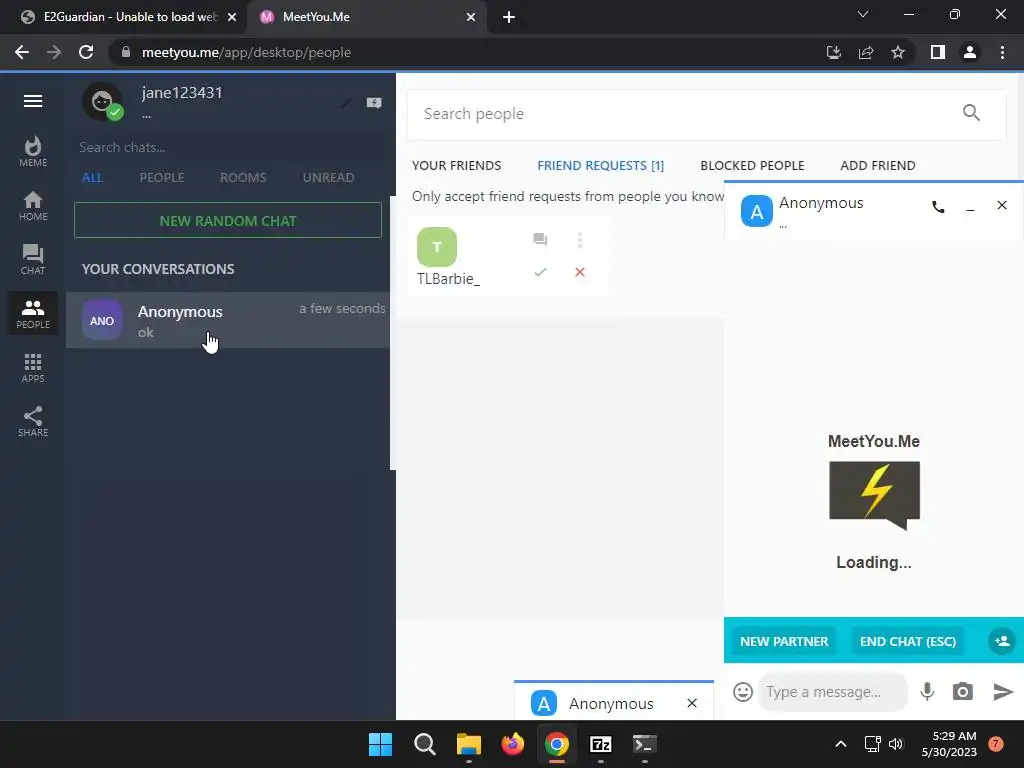Click conversations list scrollbar

(392, 332)
